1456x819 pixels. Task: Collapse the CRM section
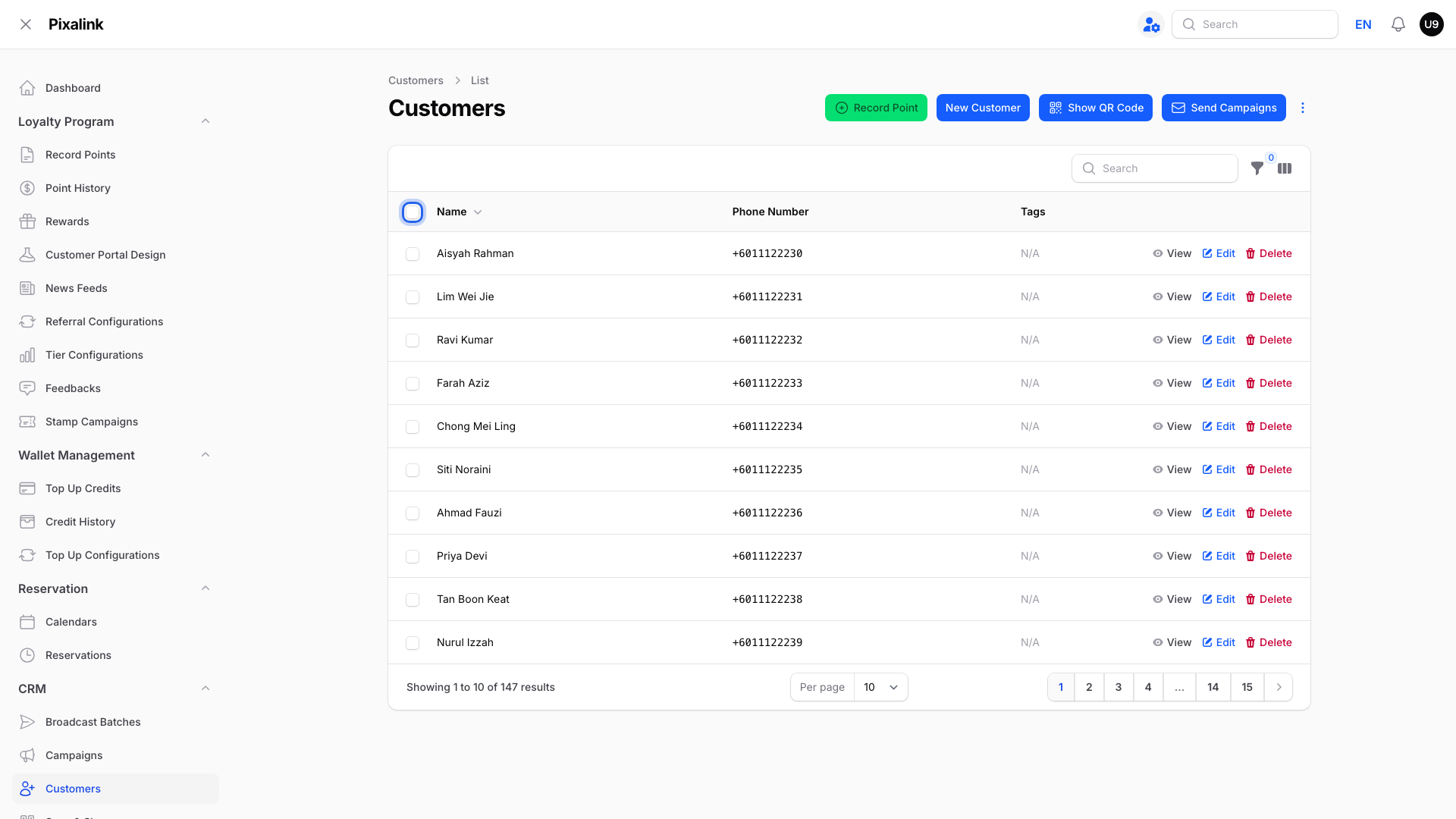point(206,689)
